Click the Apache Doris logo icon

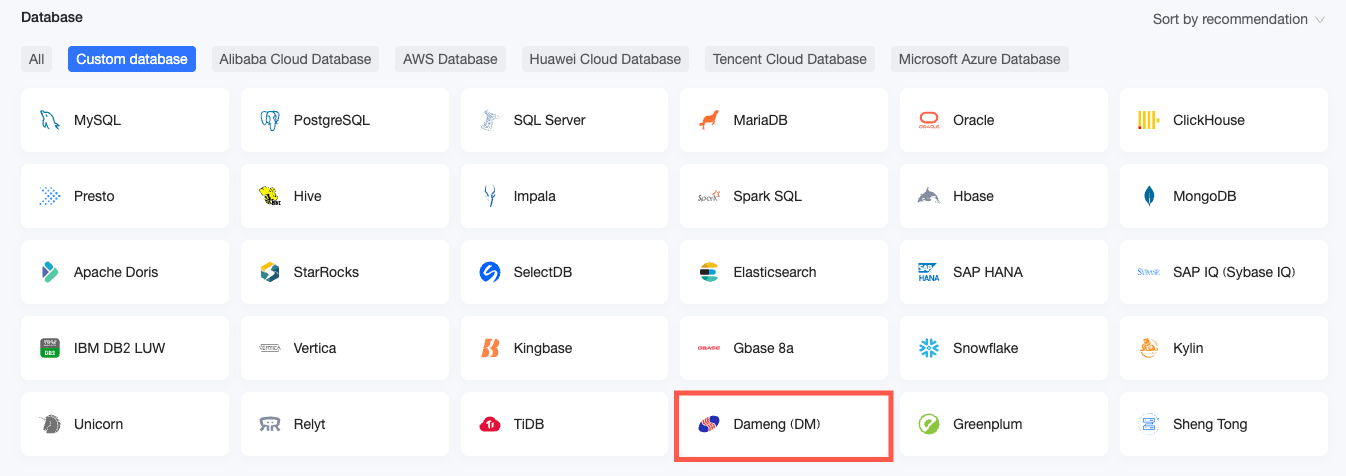(49, 272)
